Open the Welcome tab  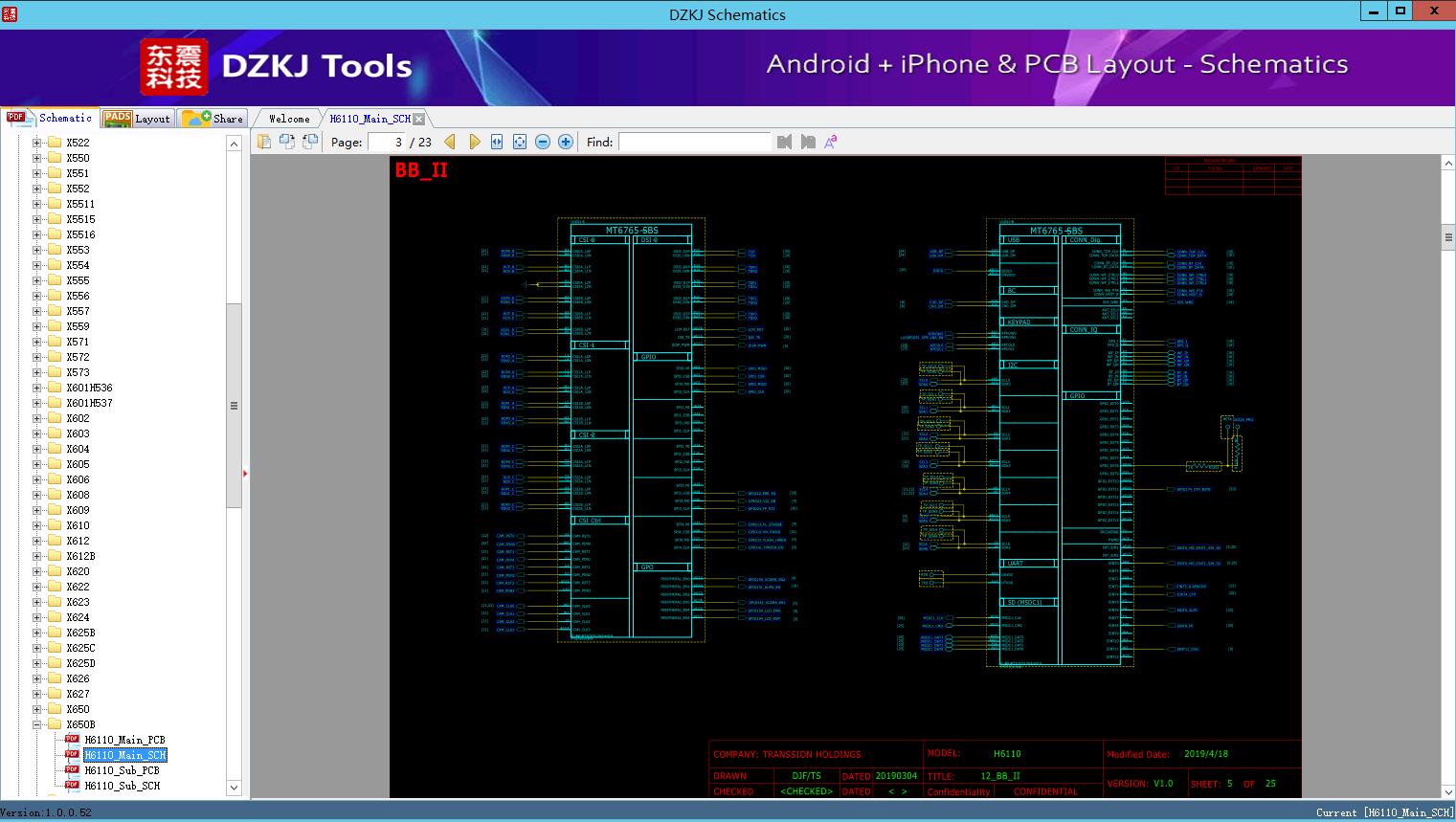289,119
